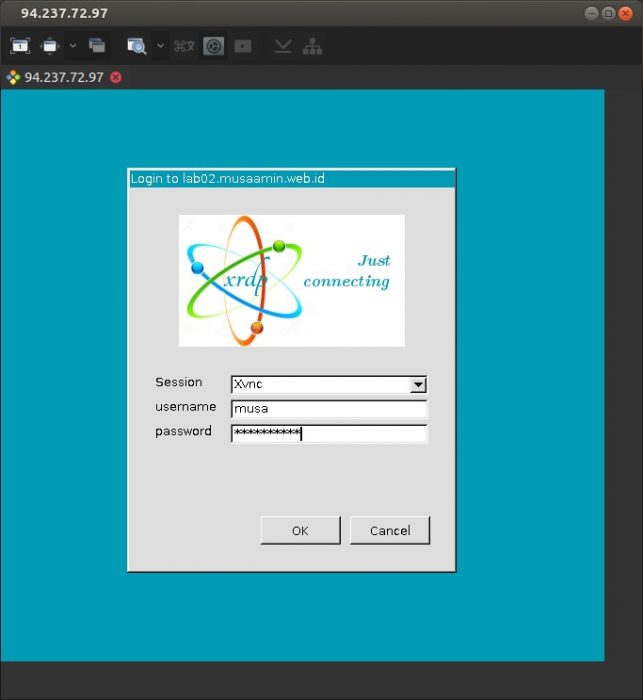This screenshot has width=643, height=700.
Task: Open the fullscreen options dropdown arrow
Action: [x=72, y=46]
